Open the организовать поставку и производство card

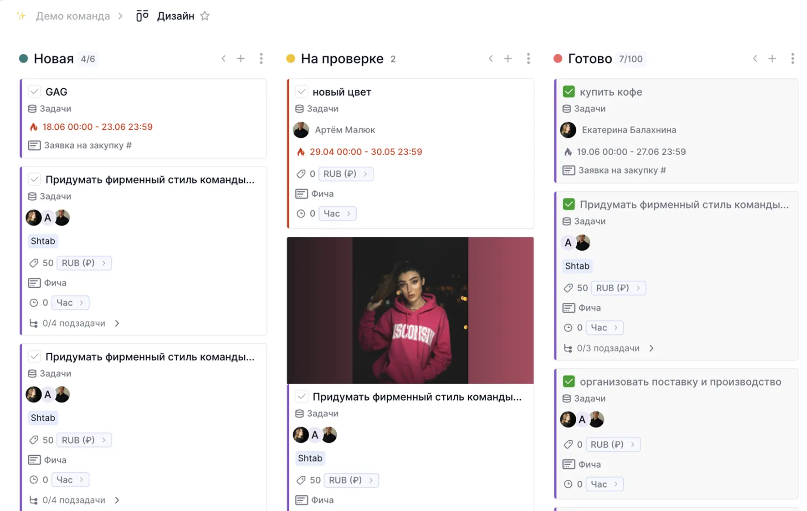click(680, 382)
